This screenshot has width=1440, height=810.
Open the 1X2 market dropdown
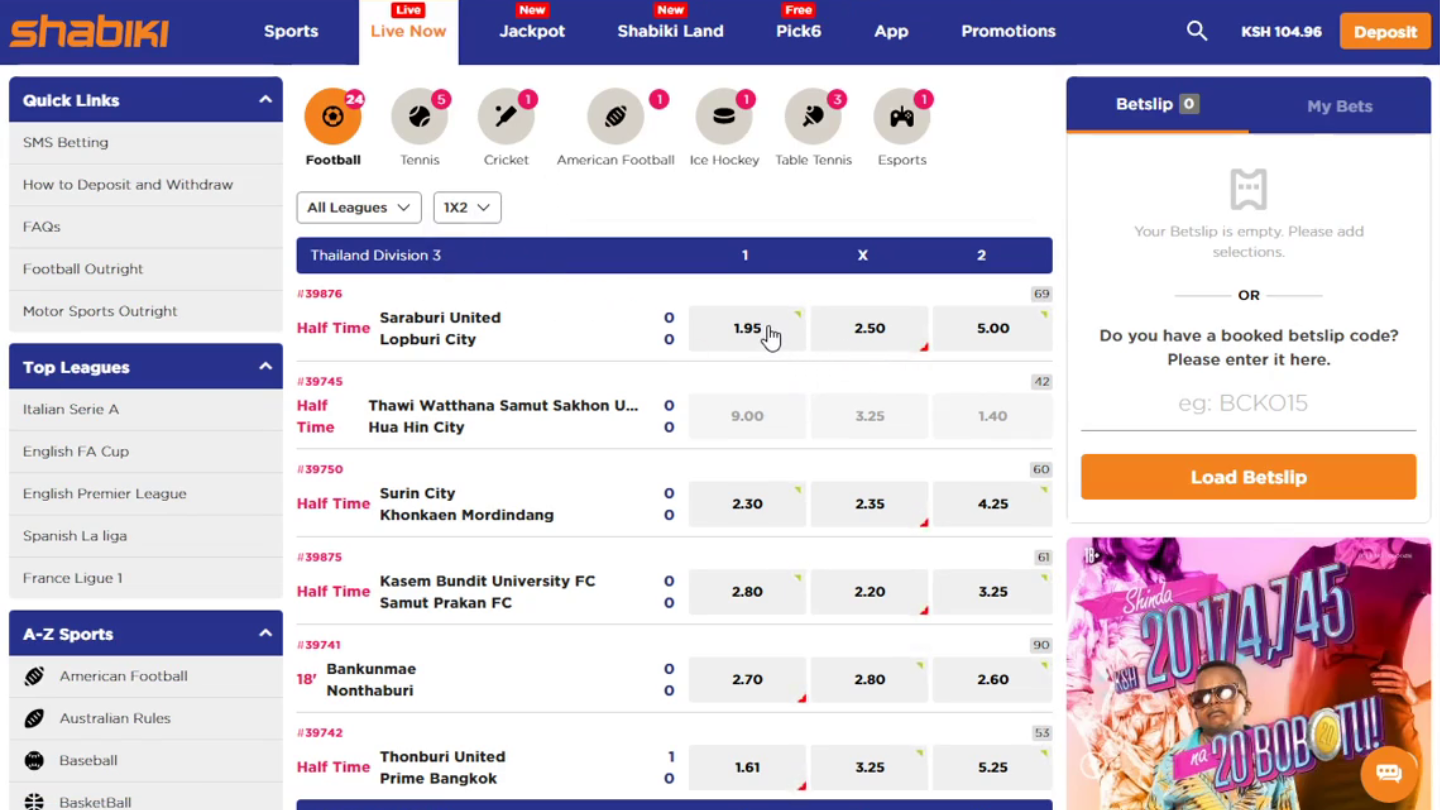(x=466, y=208)
